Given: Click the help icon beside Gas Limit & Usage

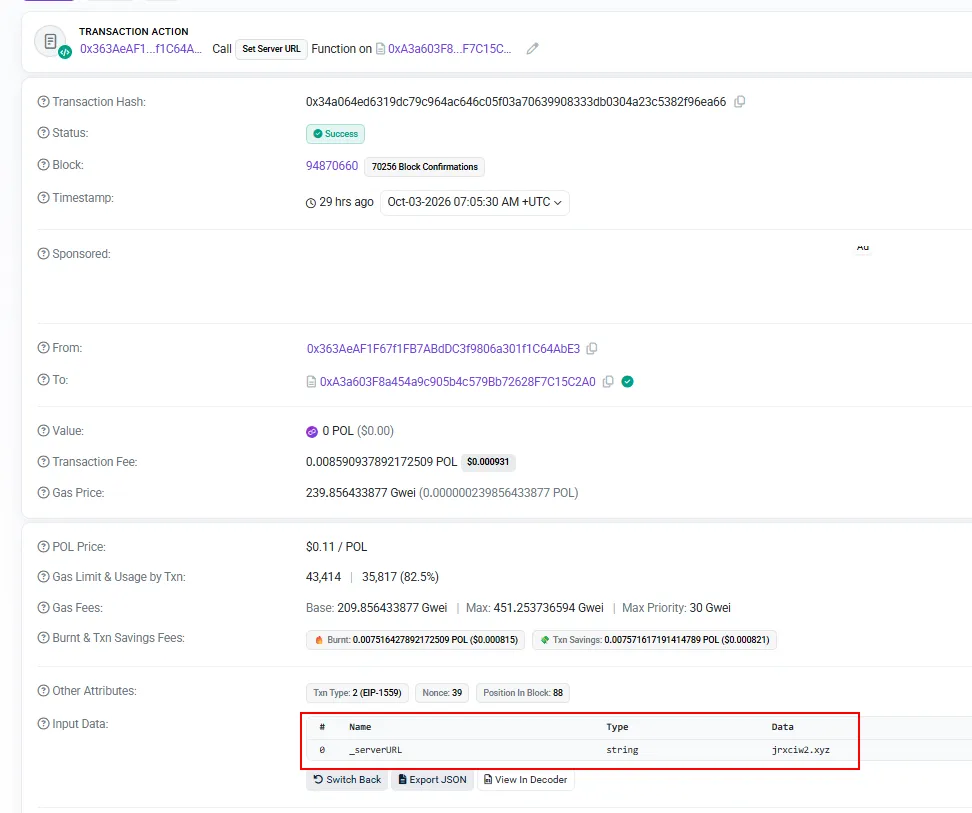Looking at the screenshot, I should 43,577.
